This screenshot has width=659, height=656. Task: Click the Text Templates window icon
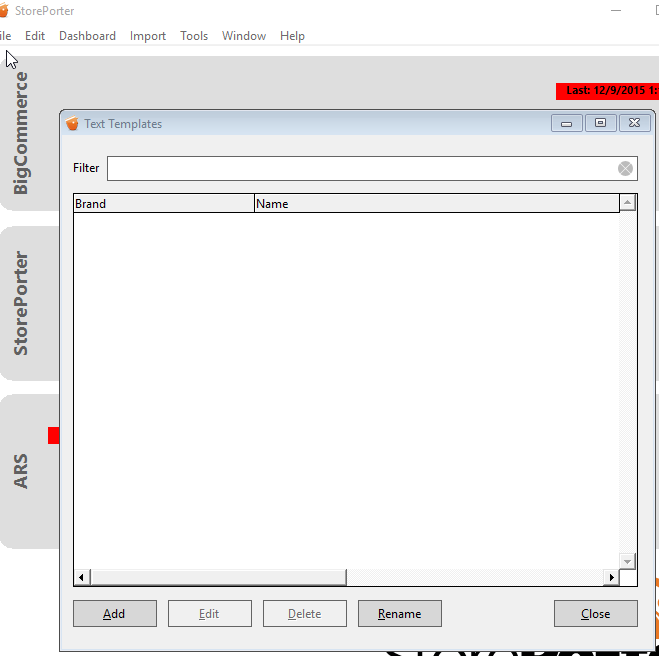[72, 124]
